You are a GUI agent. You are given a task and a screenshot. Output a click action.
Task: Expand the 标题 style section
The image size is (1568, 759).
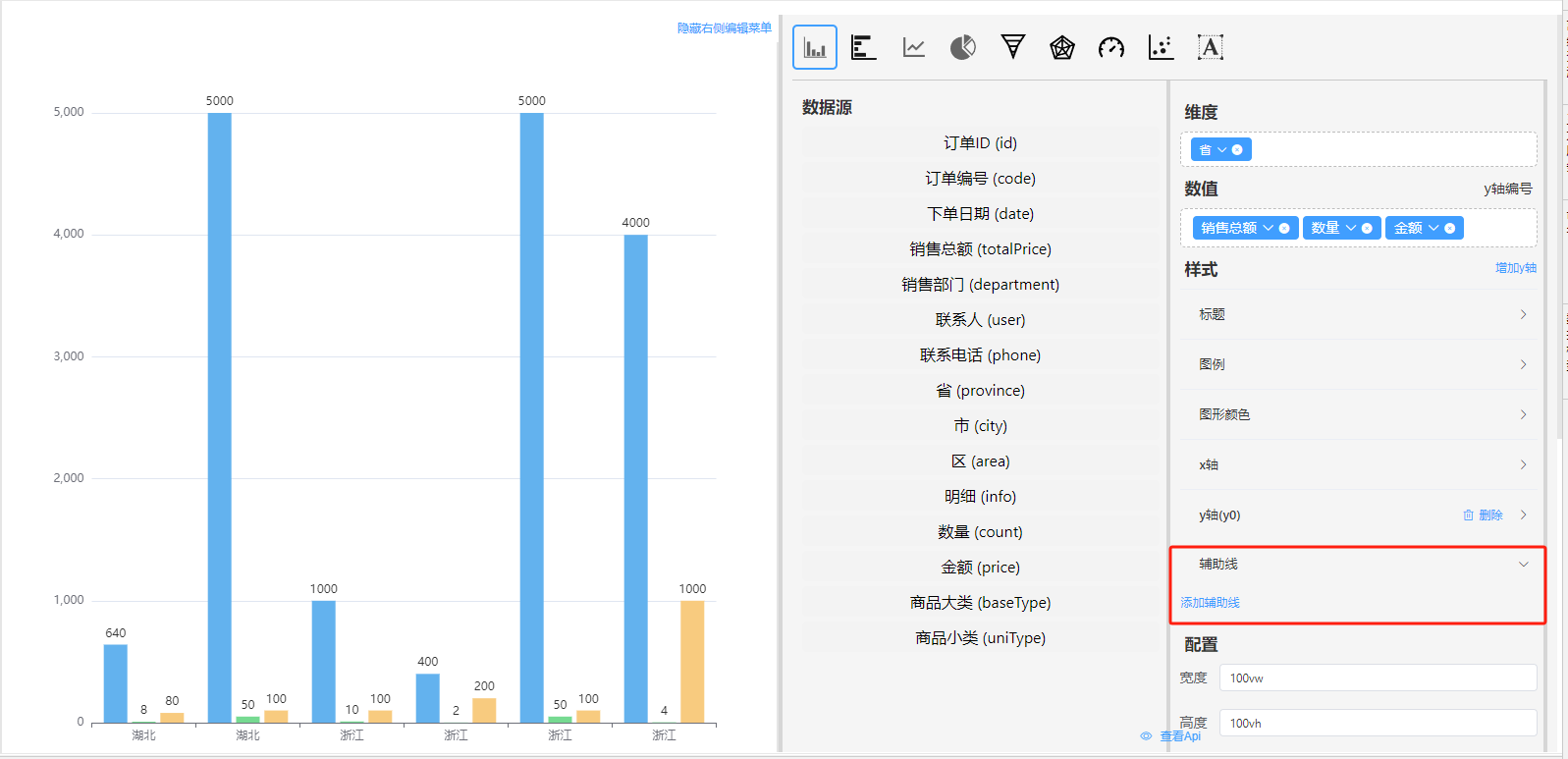(1360, 314)
